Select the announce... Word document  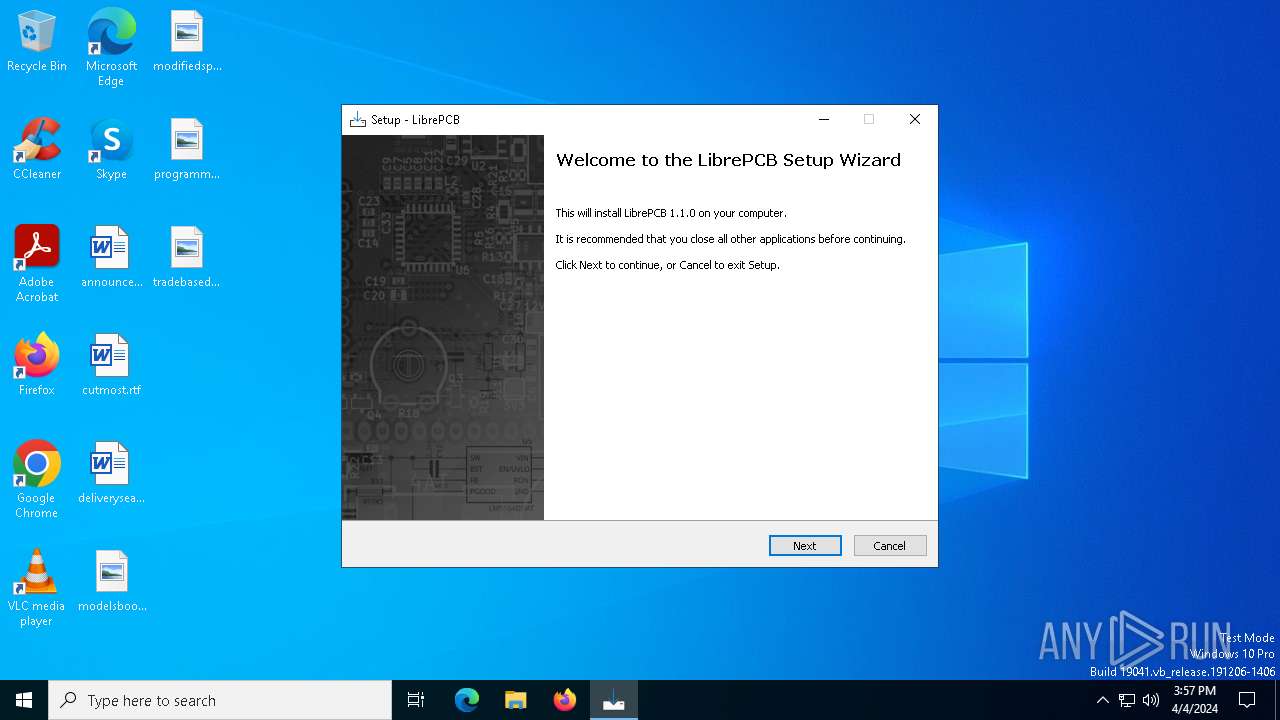click(x=111, y=258)
